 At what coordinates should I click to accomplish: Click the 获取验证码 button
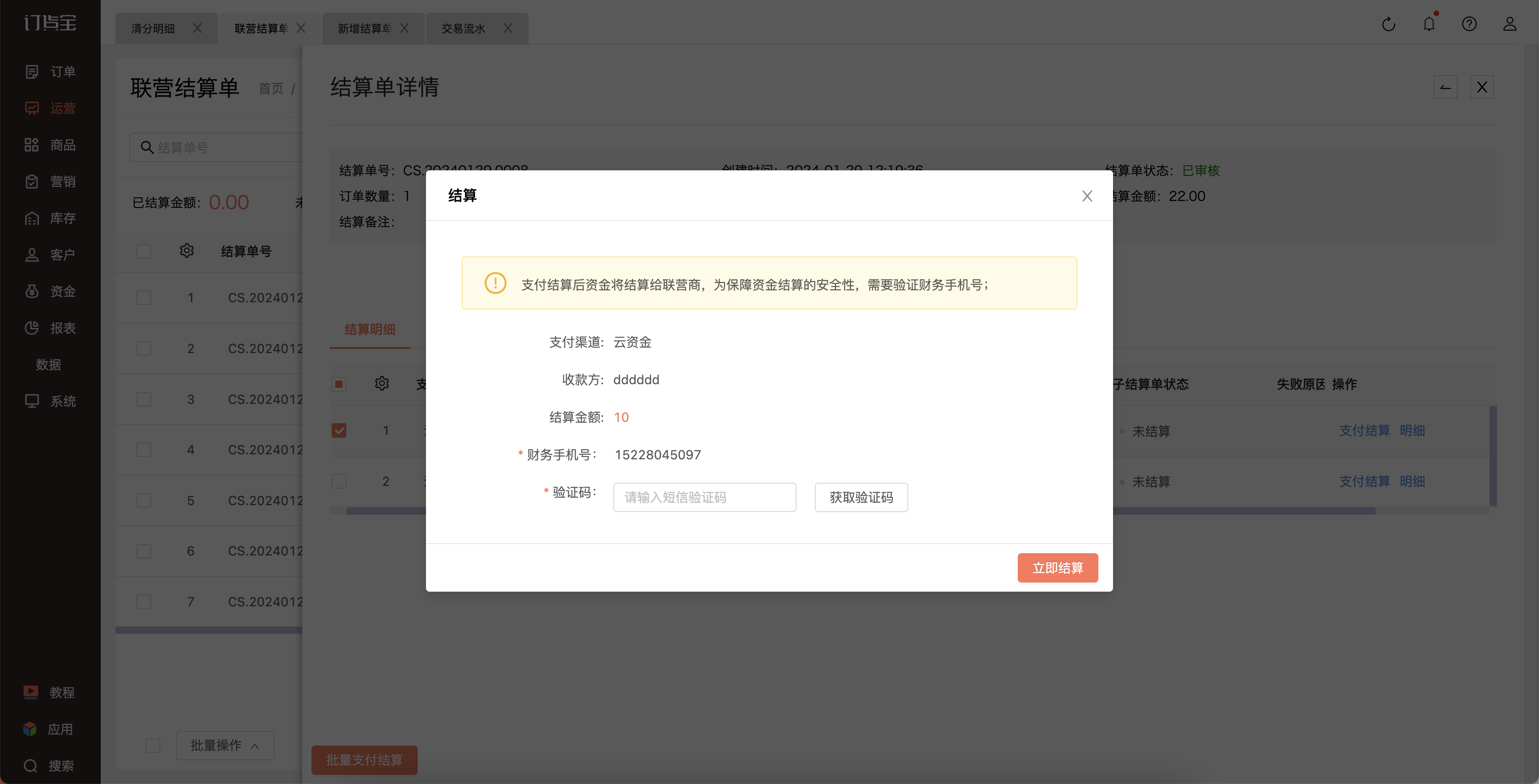861,497
